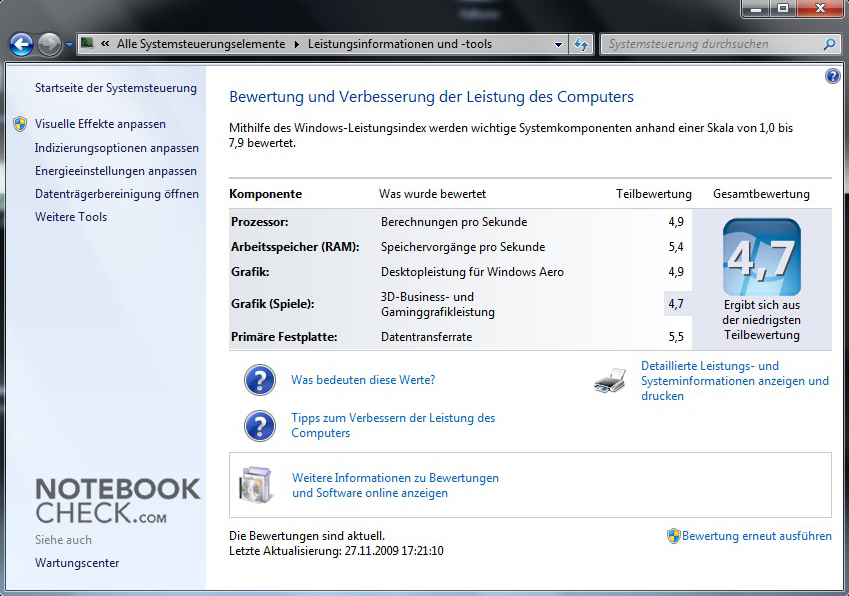Click the 'Gesamtbewertung' column header
This screenshot has width=849, height=596.
pos(761,194)
